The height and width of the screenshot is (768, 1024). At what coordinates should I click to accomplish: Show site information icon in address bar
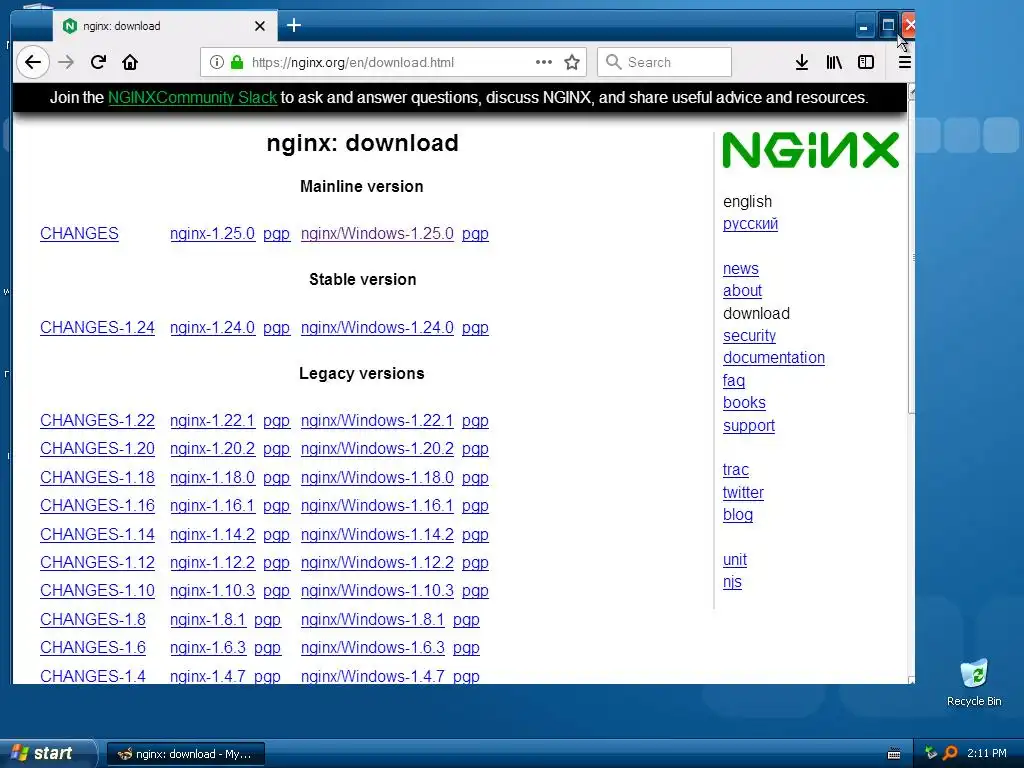pyautogui.click(x=217, y=62)
